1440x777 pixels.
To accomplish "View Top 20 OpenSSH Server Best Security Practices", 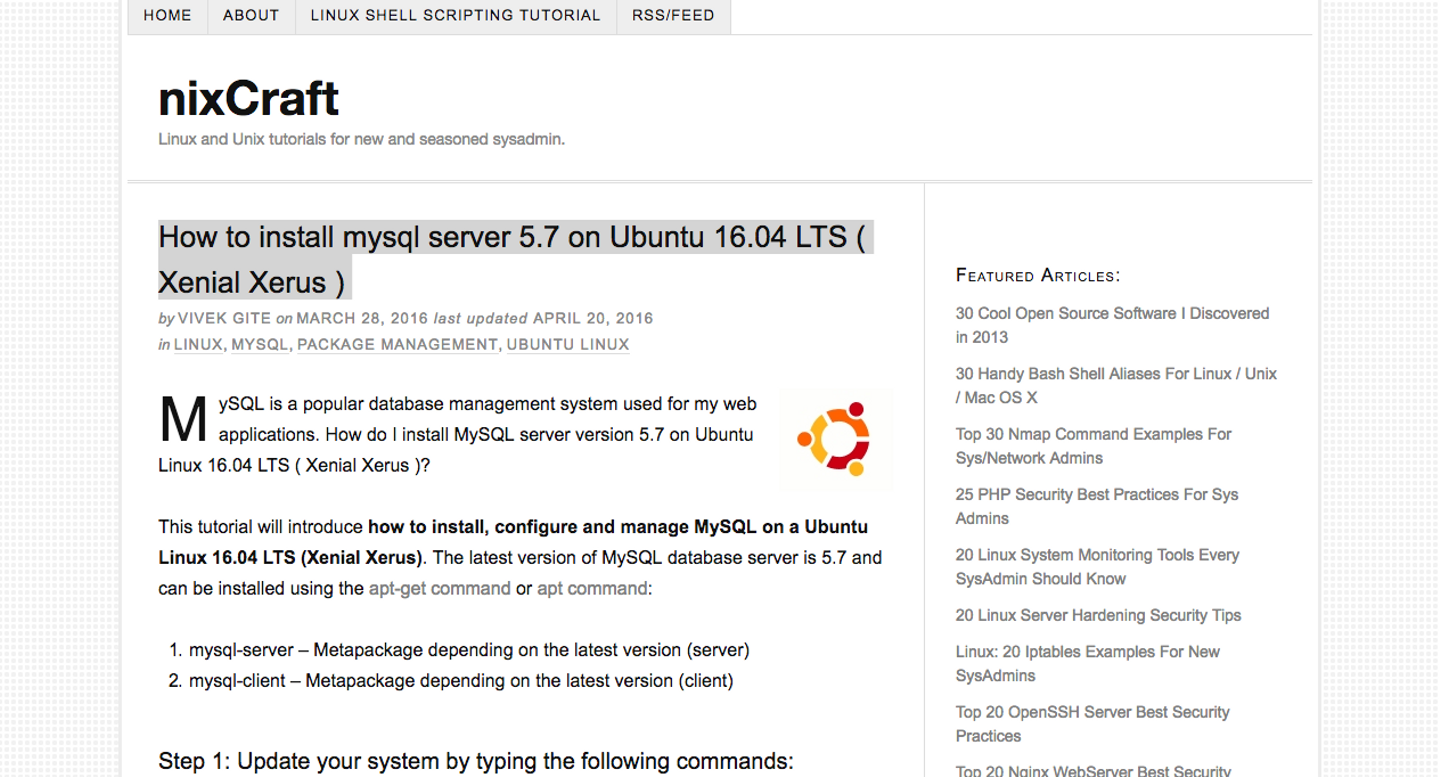I will pos(1092,724).
